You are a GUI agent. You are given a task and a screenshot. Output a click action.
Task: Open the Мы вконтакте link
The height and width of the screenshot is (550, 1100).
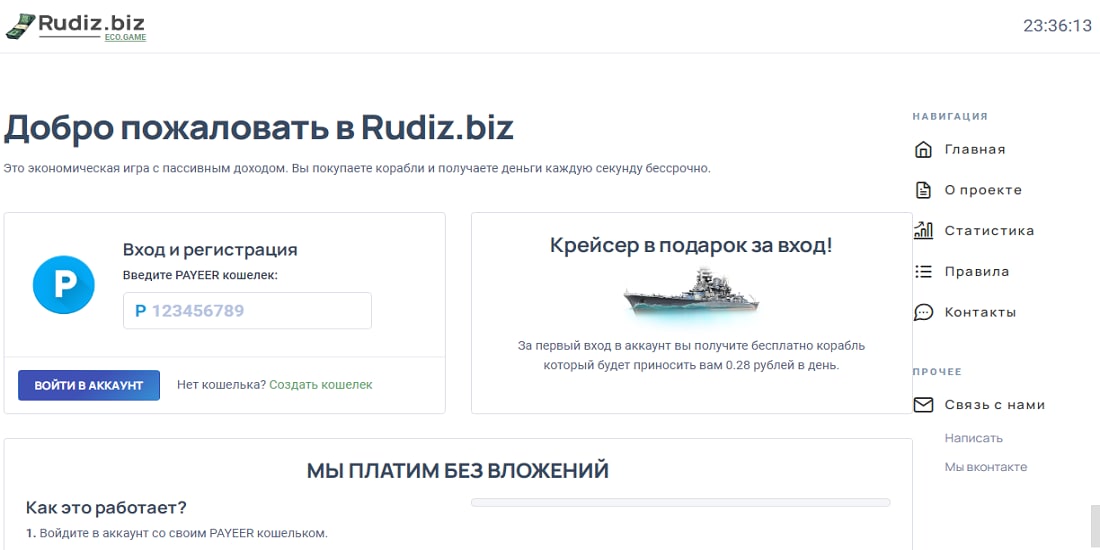[x=985, y=467]
